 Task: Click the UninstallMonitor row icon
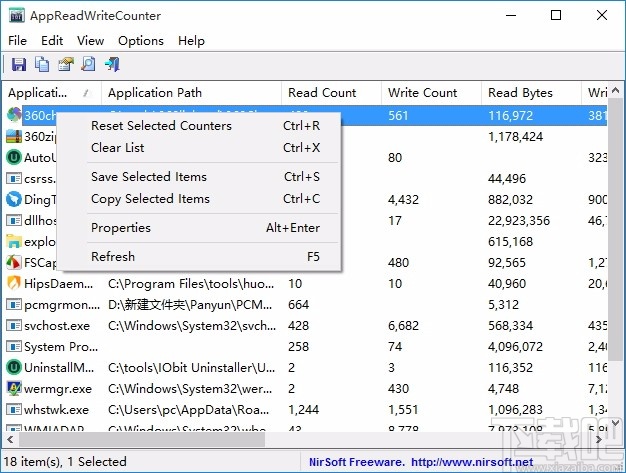tap(14, 367)
